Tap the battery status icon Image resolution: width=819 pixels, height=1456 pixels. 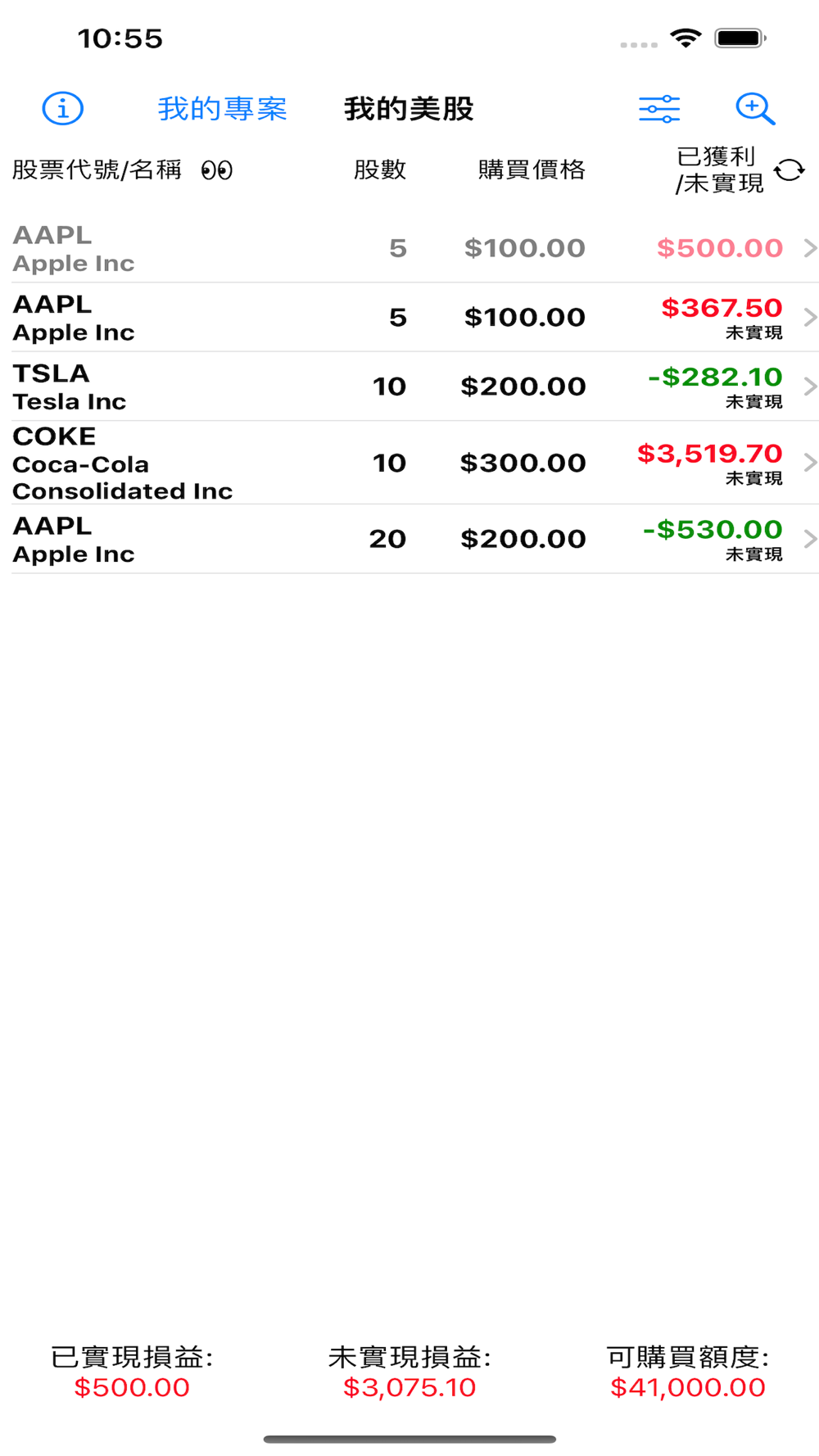740,38
